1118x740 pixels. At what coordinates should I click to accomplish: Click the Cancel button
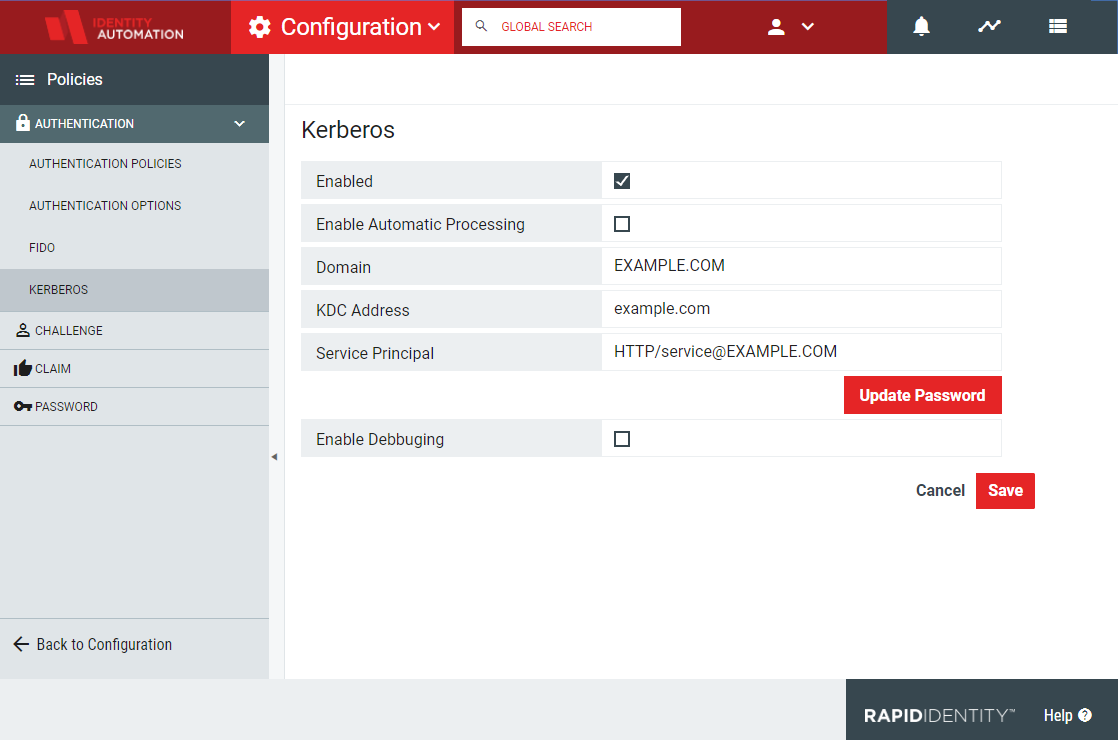coord(940,490)
